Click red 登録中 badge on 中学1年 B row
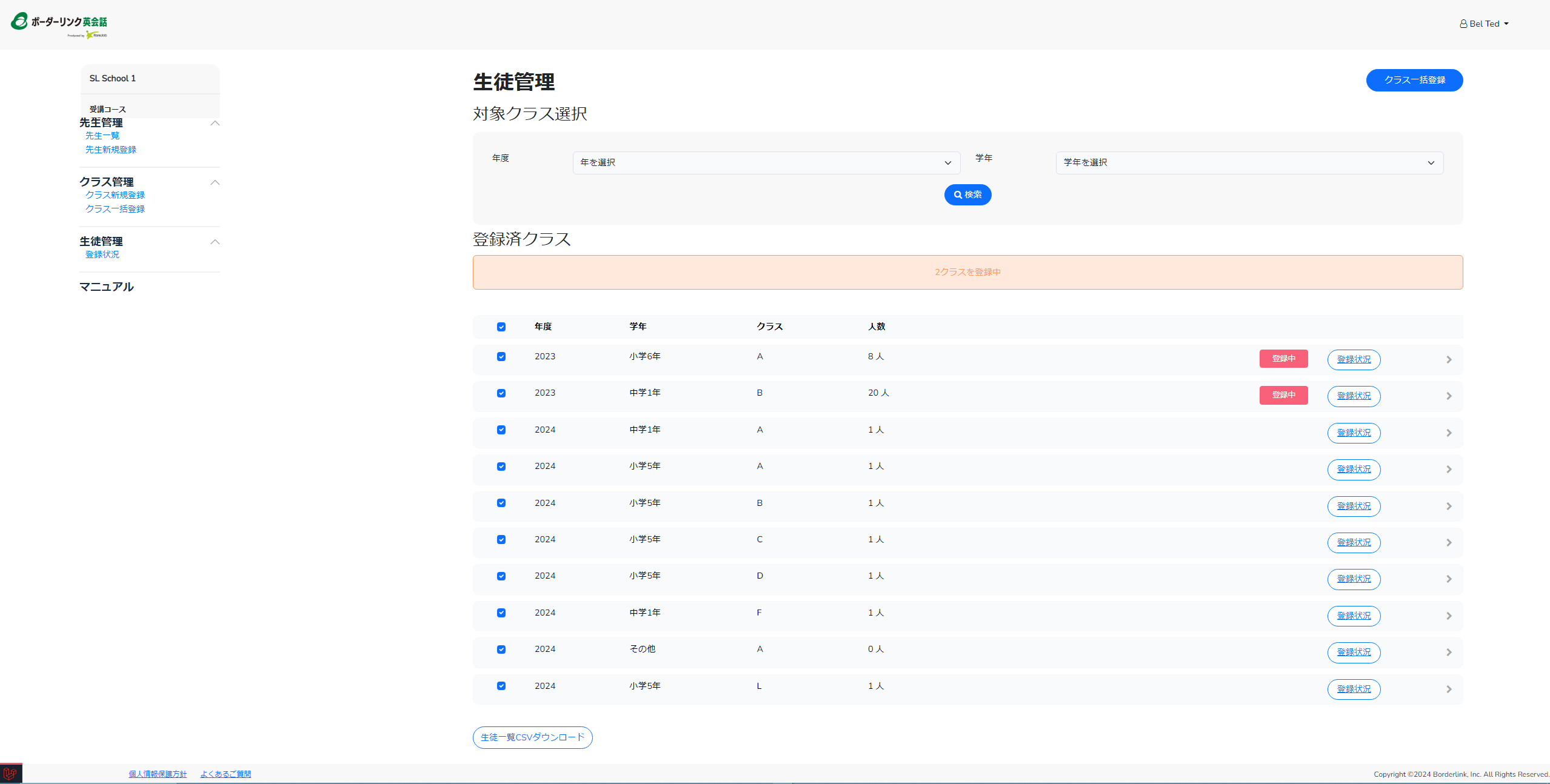This screenshot has width=1550, height=784. [x=1283, y=395]
